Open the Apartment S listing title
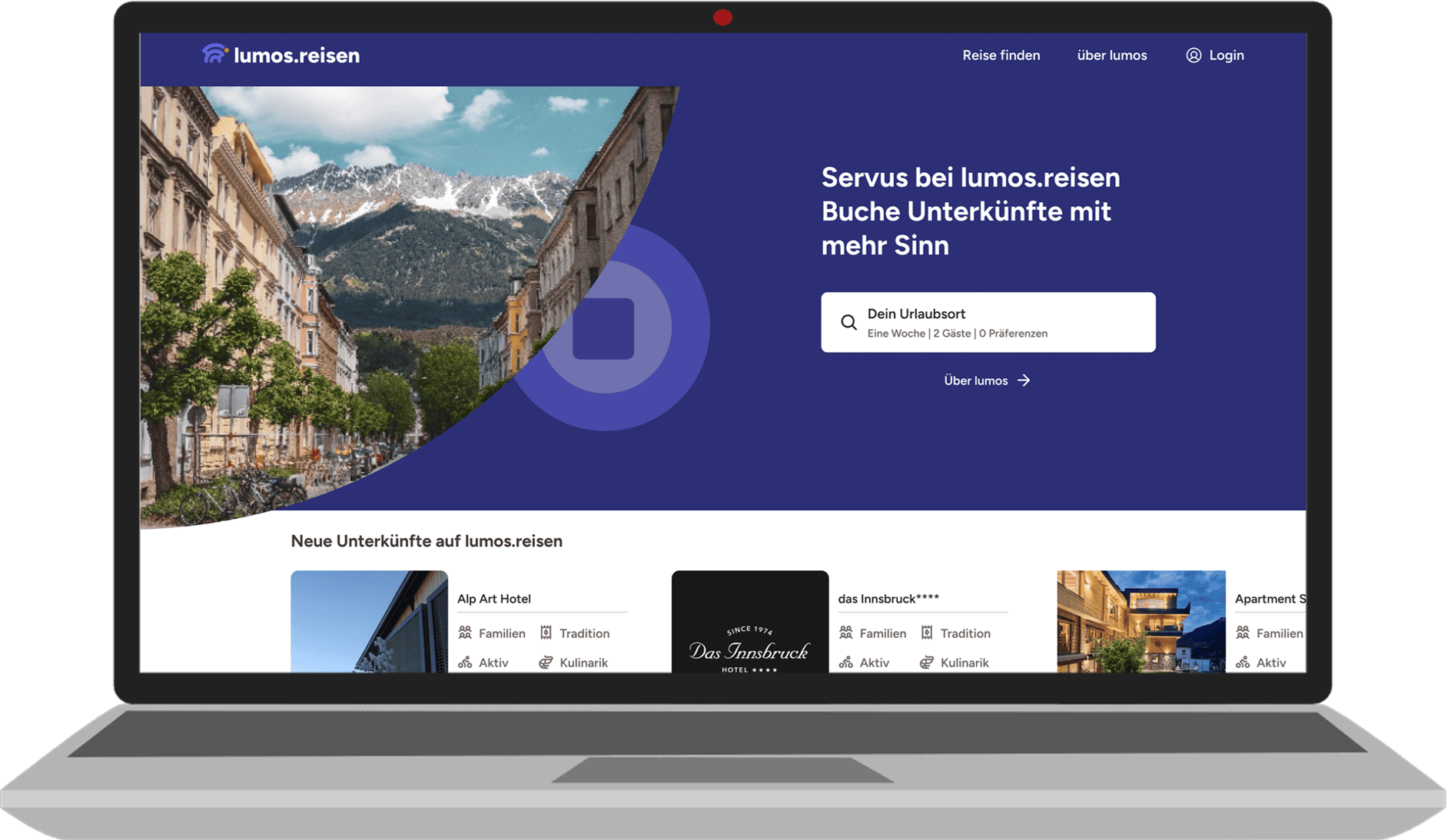This screenshot has height=840, width=1448. coord(1270,599)
